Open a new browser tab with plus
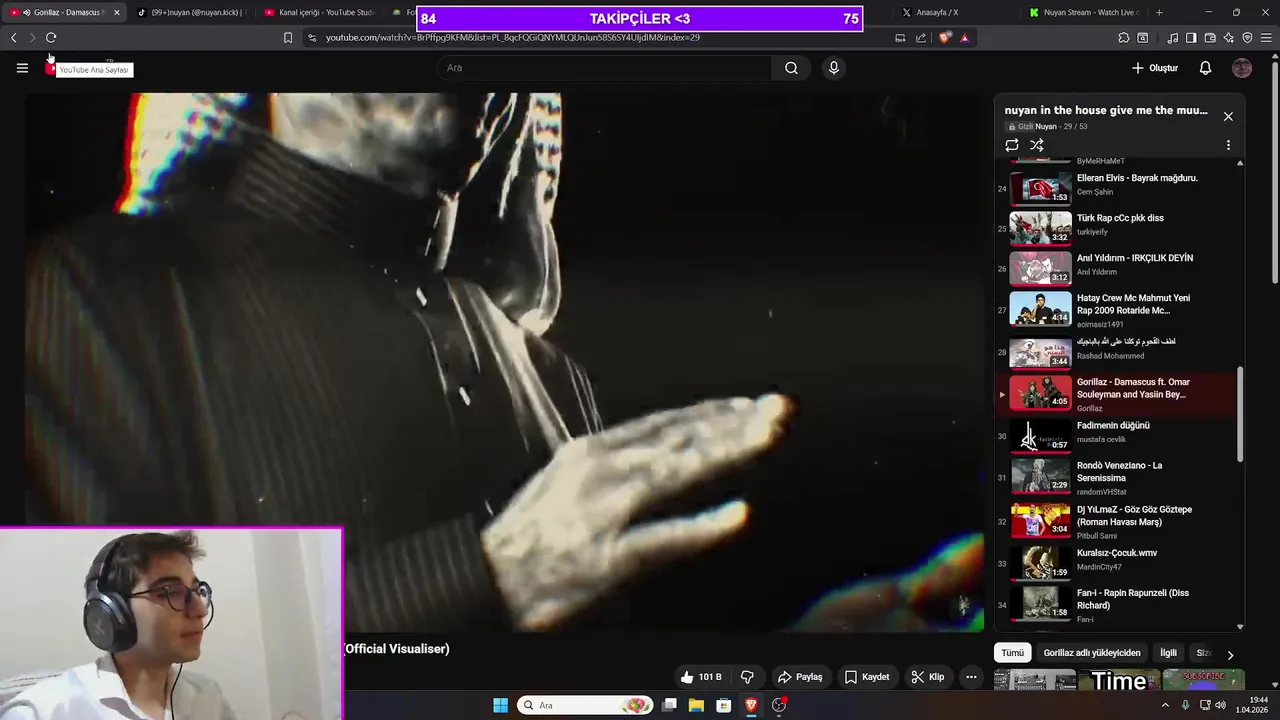The height and width of the screenshot is (720, 1280). coord(1159,13)
